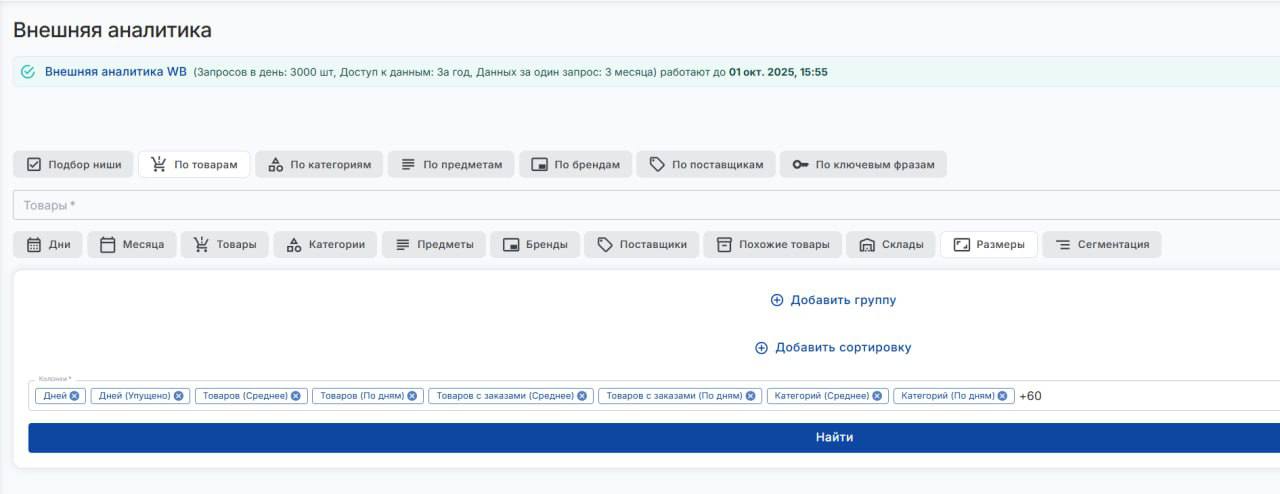The height and width of the screenshot is (494, 1280).
Task: Remove the Категорий (По дням) chip
Action: (x=1003, y=396)
